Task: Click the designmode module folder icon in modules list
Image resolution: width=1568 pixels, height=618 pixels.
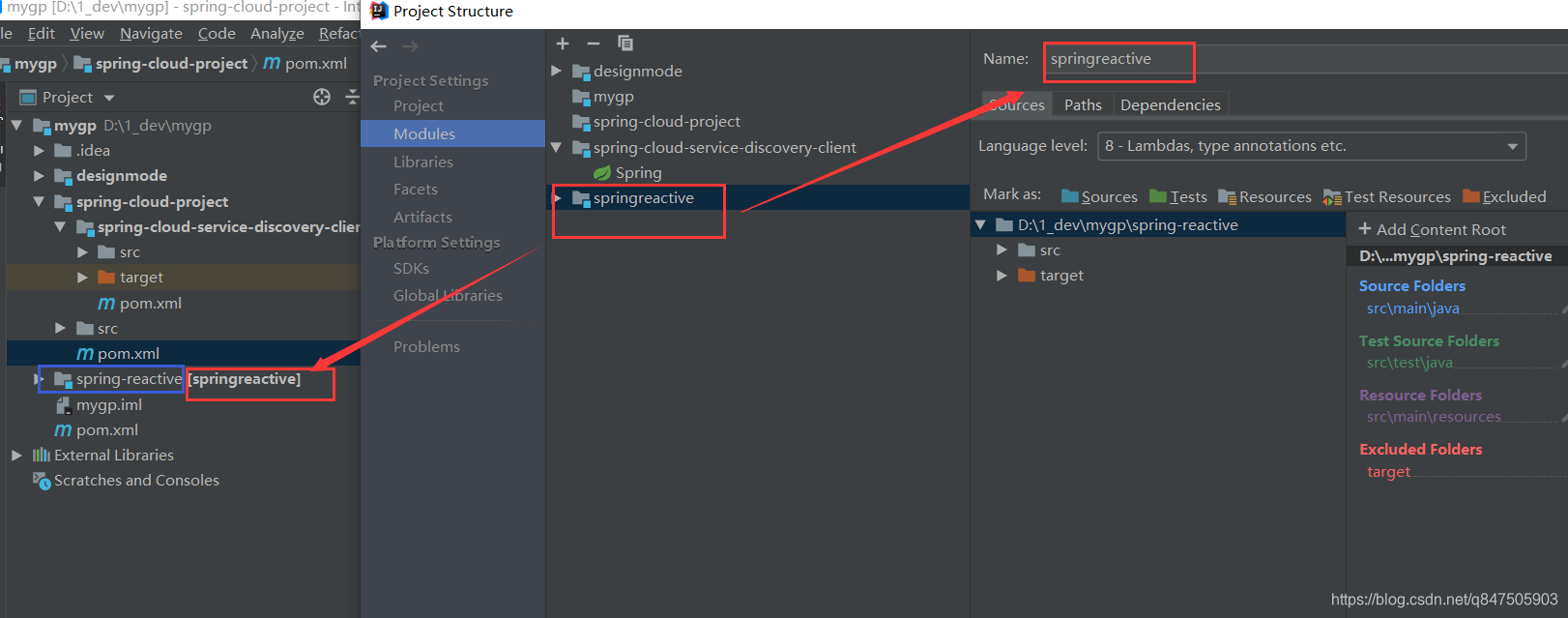Action: point(581,72)
